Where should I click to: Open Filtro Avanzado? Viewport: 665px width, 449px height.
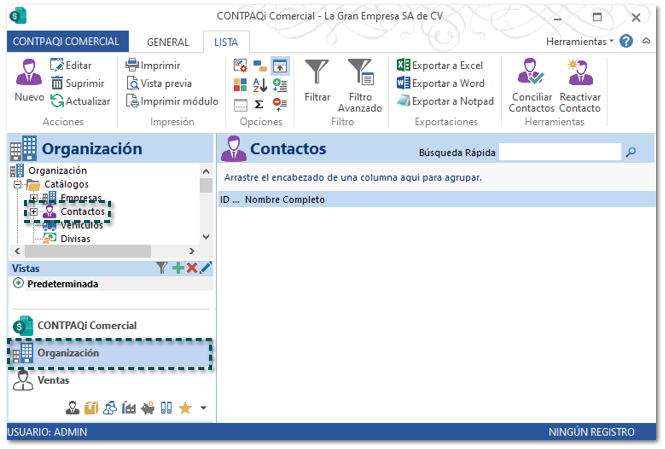pyautogui.click(x=360, y=86)
